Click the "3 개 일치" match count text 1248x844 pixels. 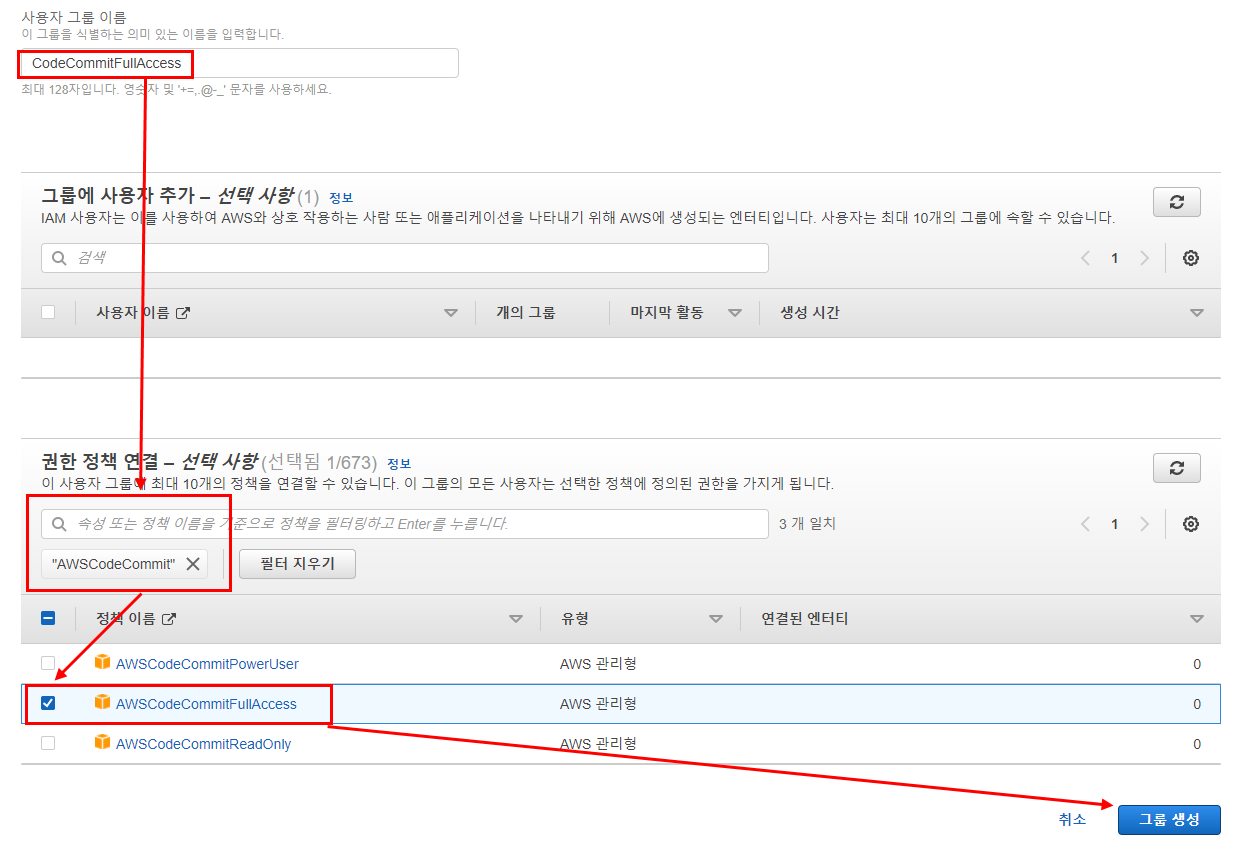point(807,524)
